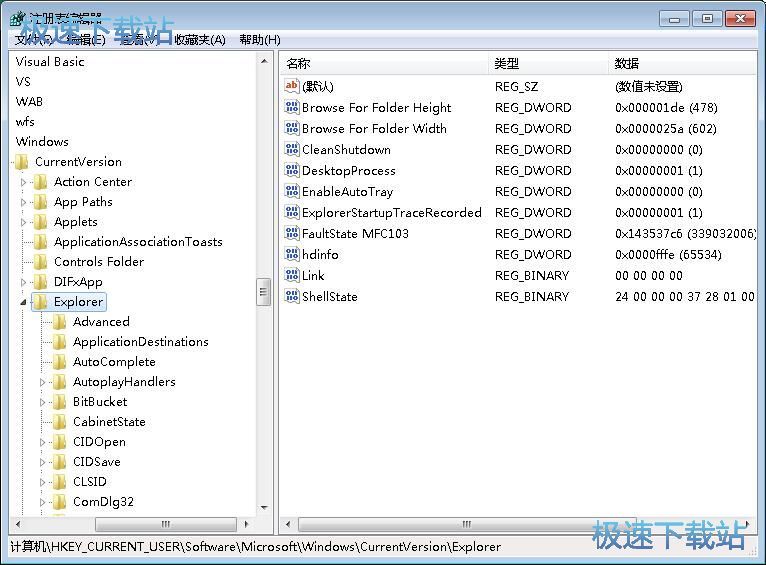Image resolution: width=766 pixels, height=565 pixels.
Task: Expand the Applets key
Action: pyautogui.click(x=23, y=222)
